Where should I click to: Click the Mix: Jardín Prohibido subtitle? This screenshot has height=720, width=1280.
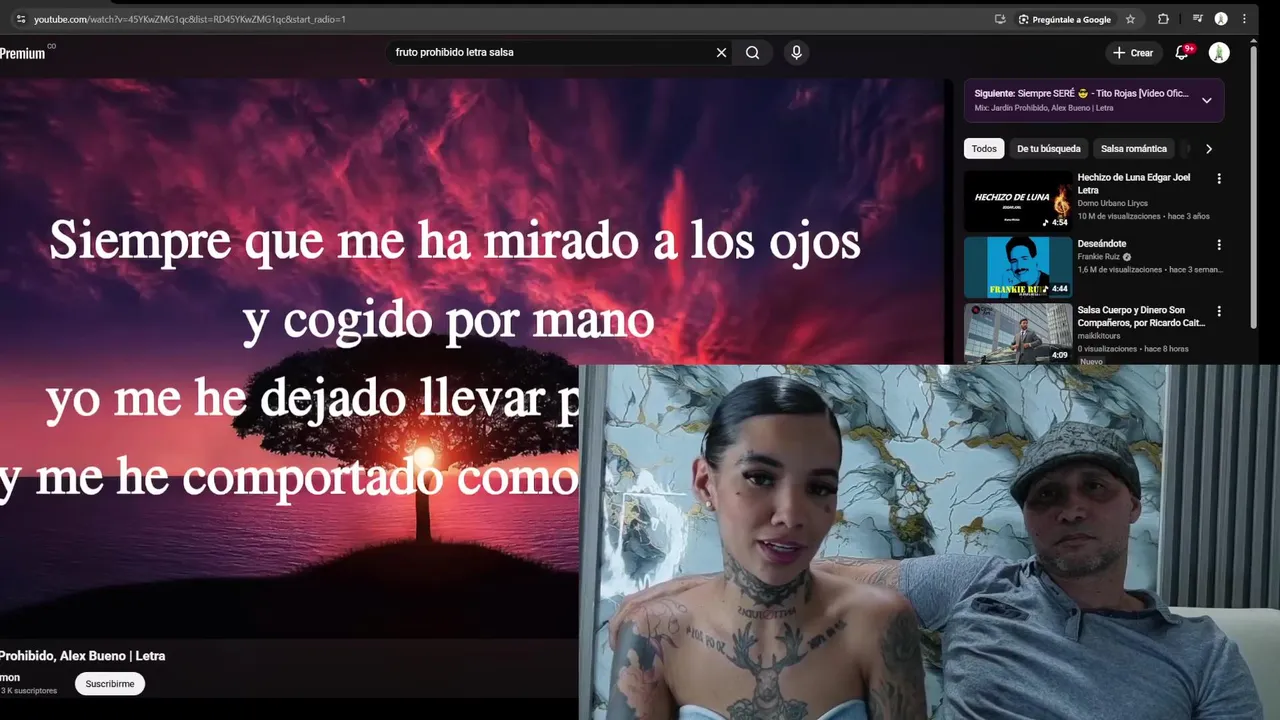coord(1044,108)
